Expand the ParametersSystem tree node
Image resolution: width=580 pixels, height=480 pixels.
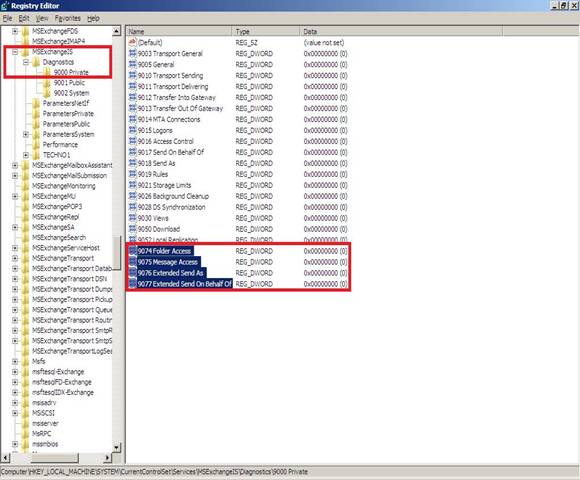tap(26, 134)
